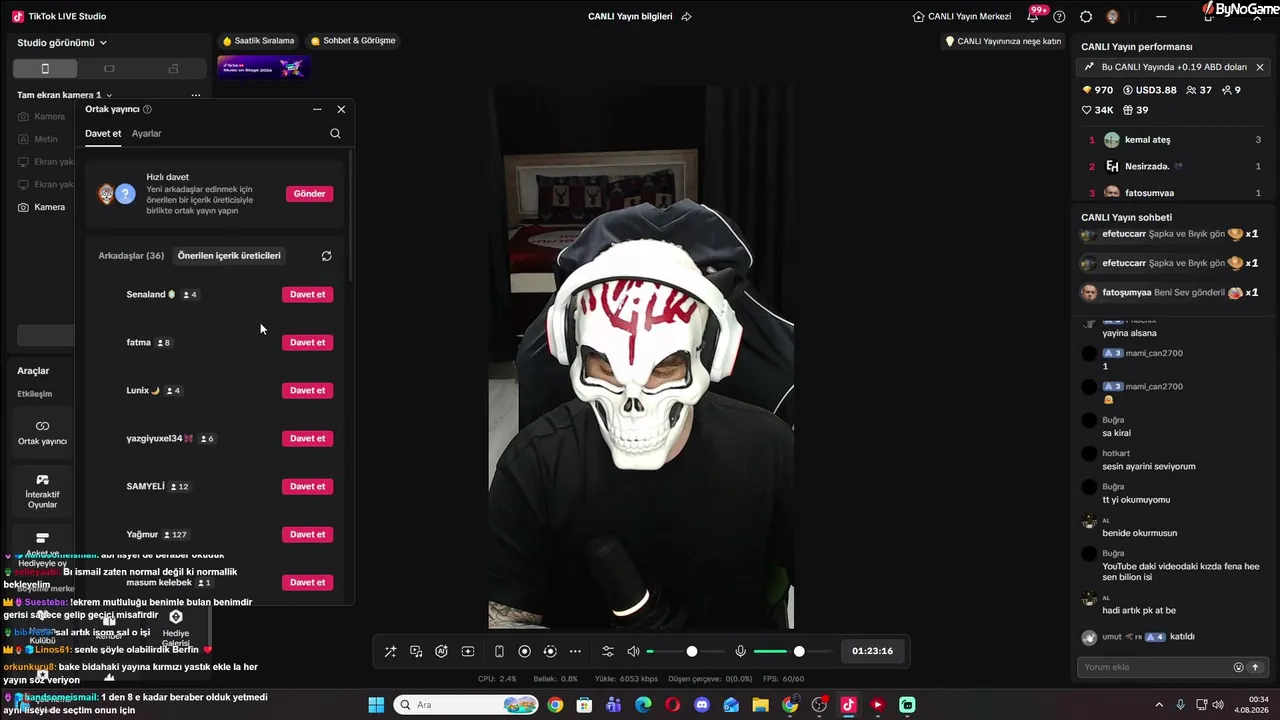Invite masum kelebek with Davet et
1280x720 pixels.
pyautogui.click(x=307, y=582)
